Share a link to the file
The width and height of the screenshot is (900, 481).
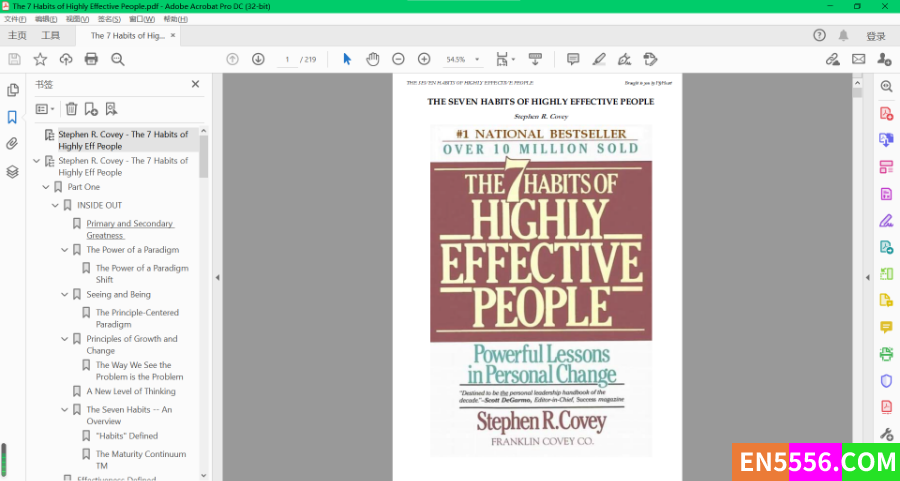(833, 59)
